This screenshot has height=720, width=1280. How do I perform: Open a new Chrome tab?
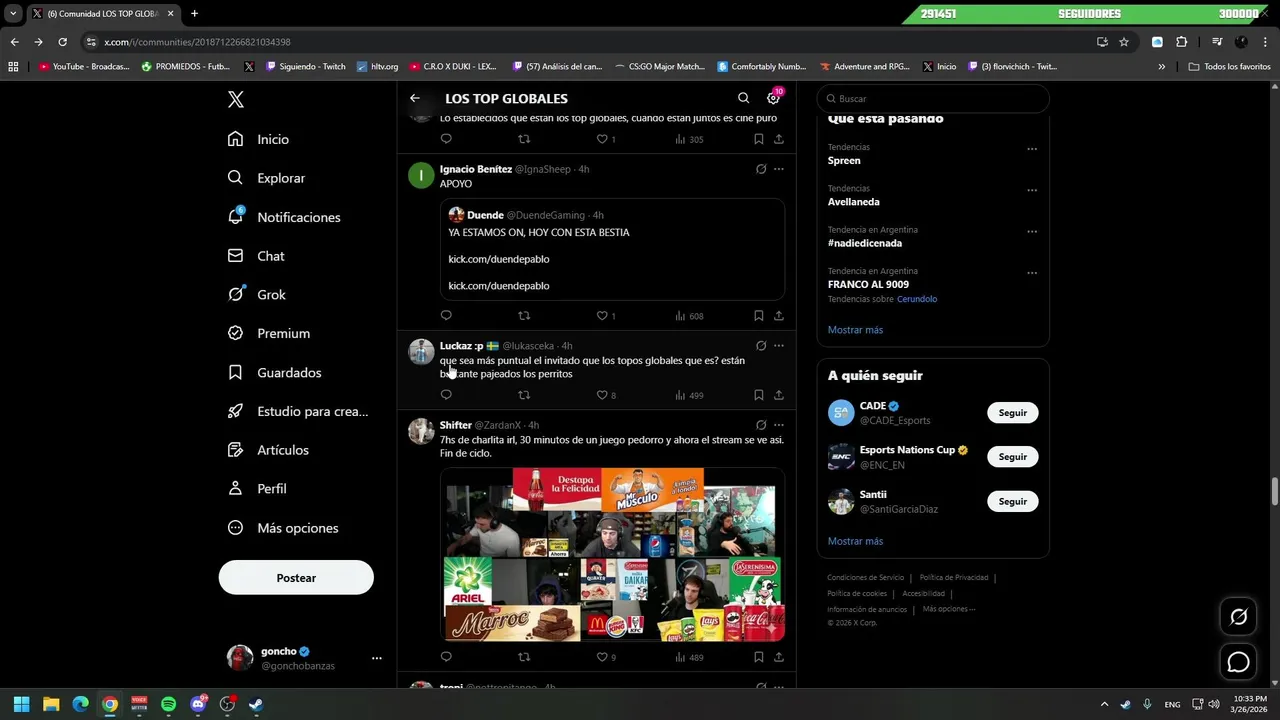[x=194, y=14]
